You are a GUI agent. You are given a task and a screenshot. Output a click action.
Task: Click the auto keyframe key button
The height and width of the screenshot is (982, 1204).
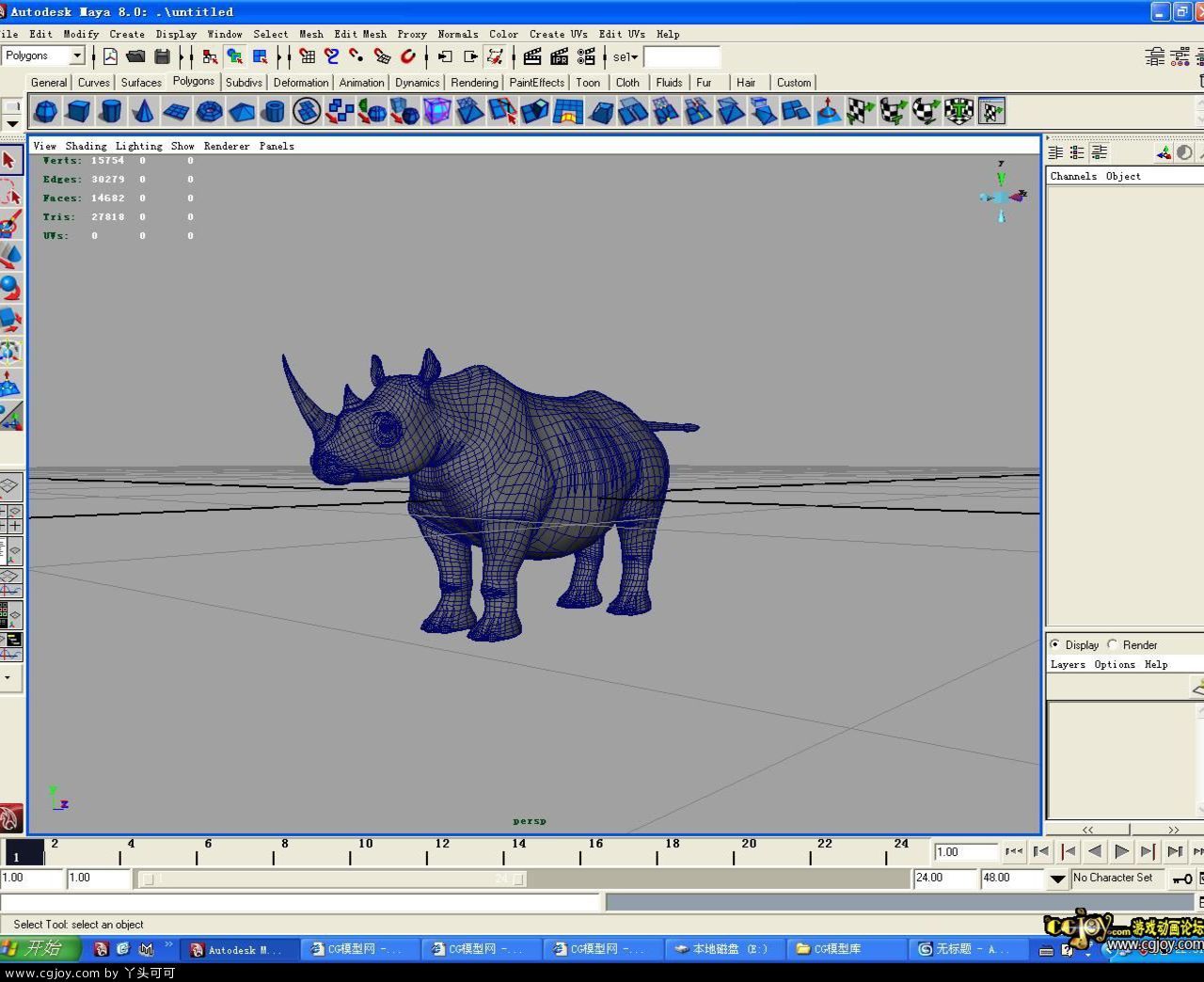click(1181, 879)
